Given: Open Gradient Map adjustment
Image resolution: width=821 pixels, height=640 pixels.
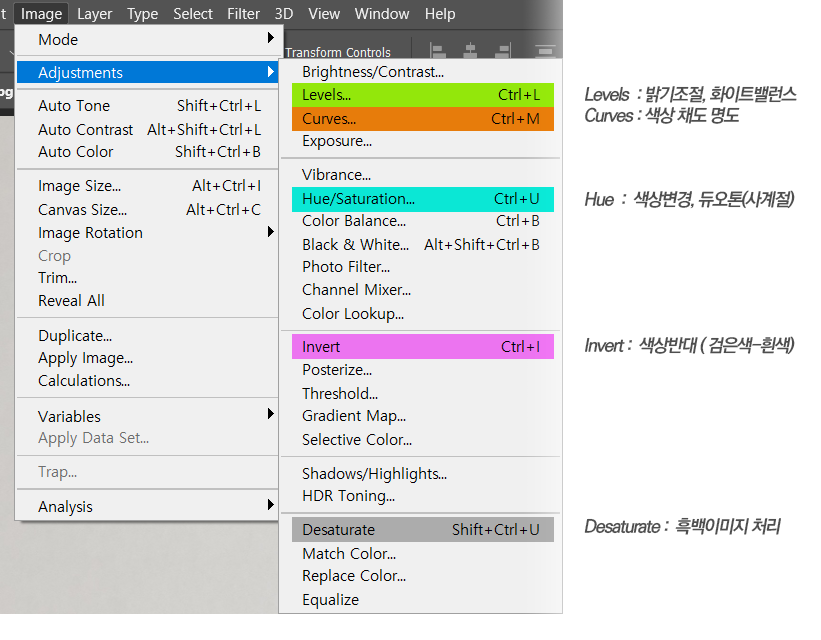Looking at the screenshot, I should pos(423,416).
